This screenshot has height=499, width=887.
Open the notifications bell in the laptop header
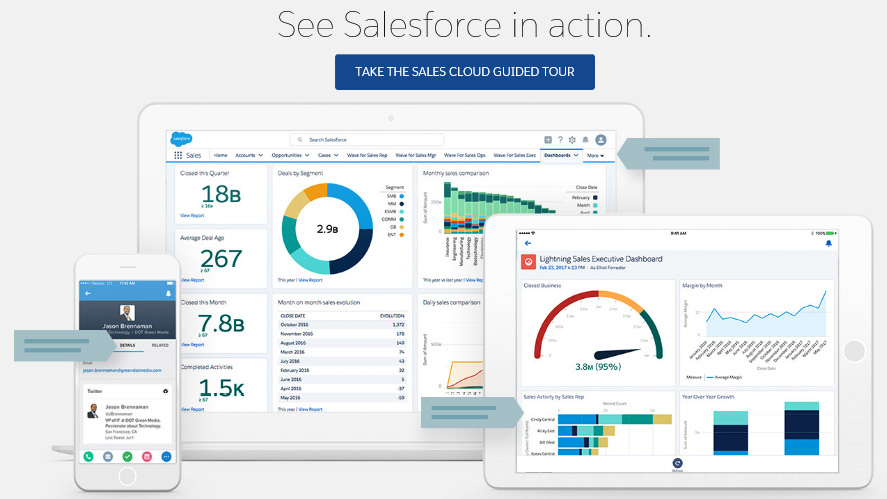coord(585,140)
